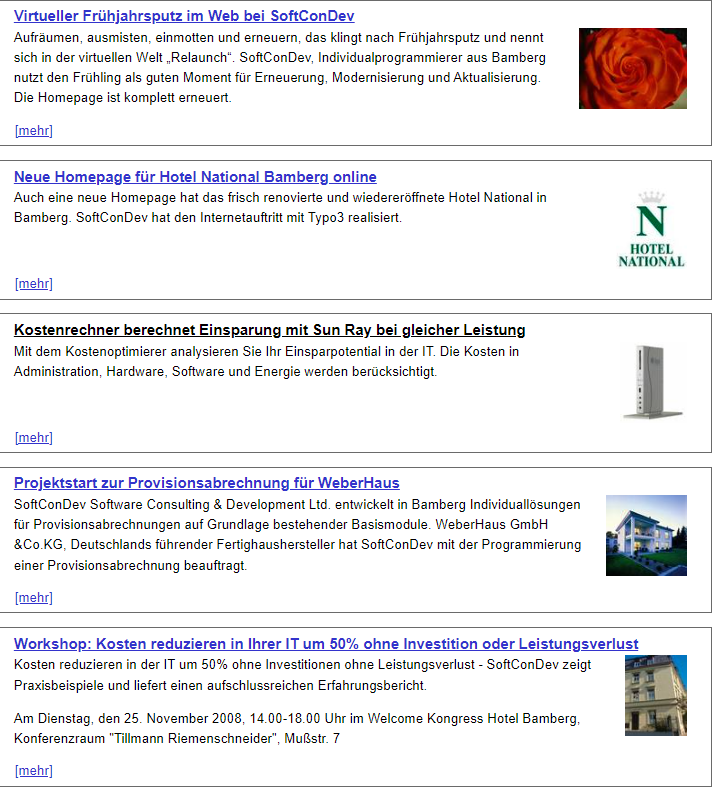Click the line starting 'Praxisbeispiele und liefert einen'
The image size is (712, 787).
point(220,686)
